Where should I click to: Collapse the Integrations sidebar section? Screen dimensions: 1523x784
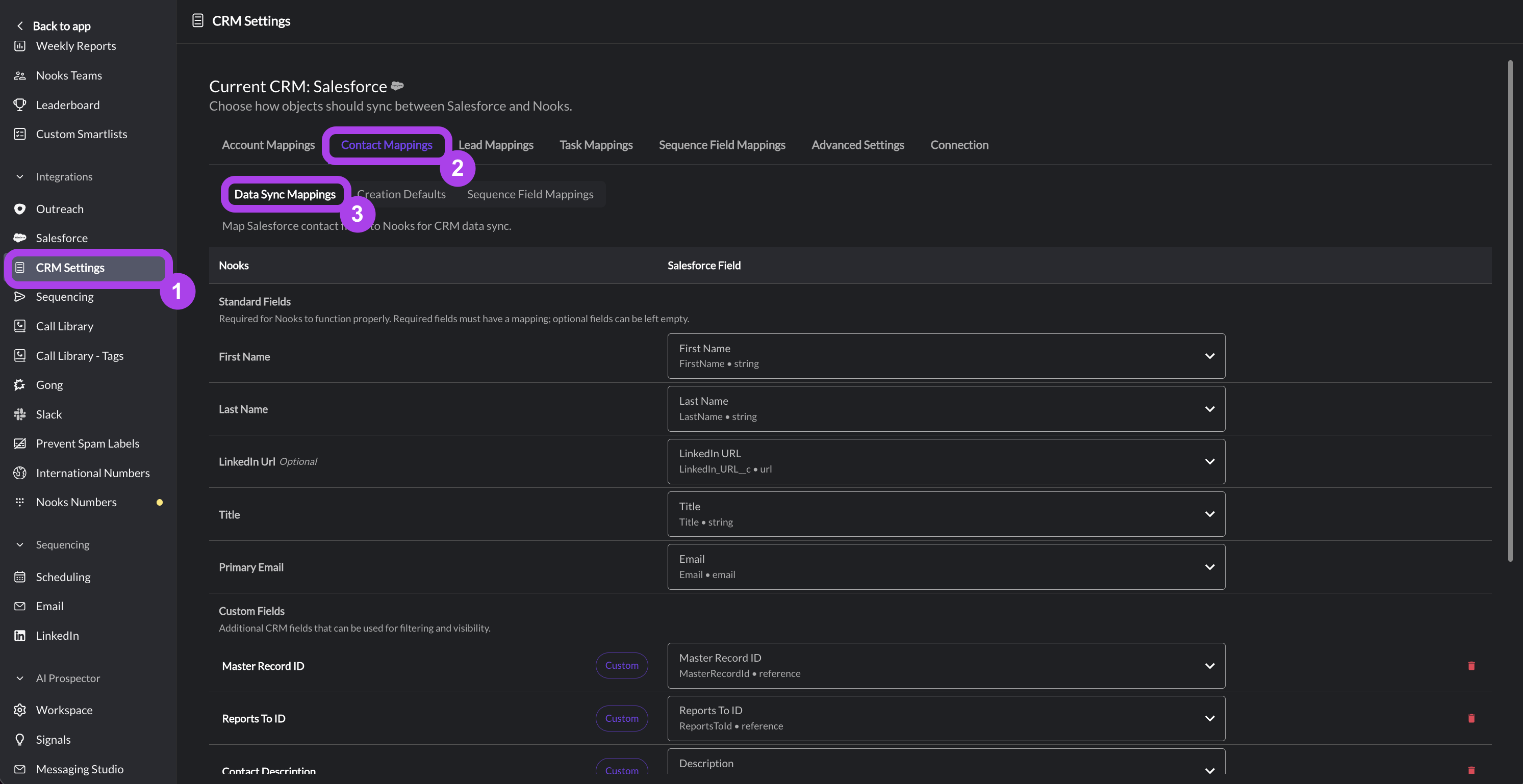[19, 177]
